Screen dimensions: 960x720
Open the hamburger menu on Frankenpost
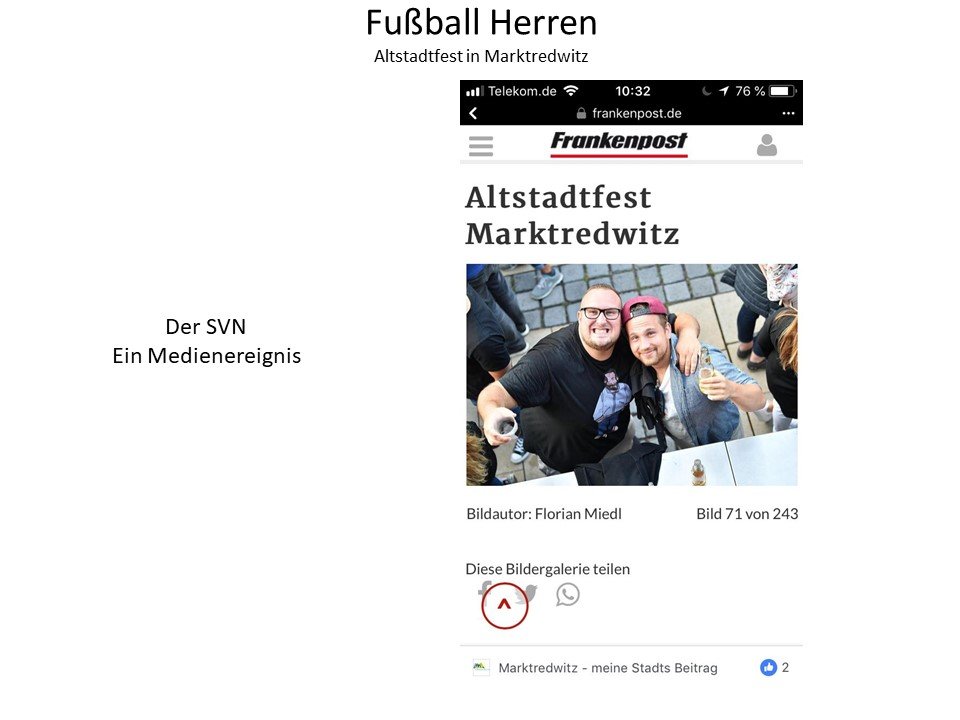click(x=481, y=146)
